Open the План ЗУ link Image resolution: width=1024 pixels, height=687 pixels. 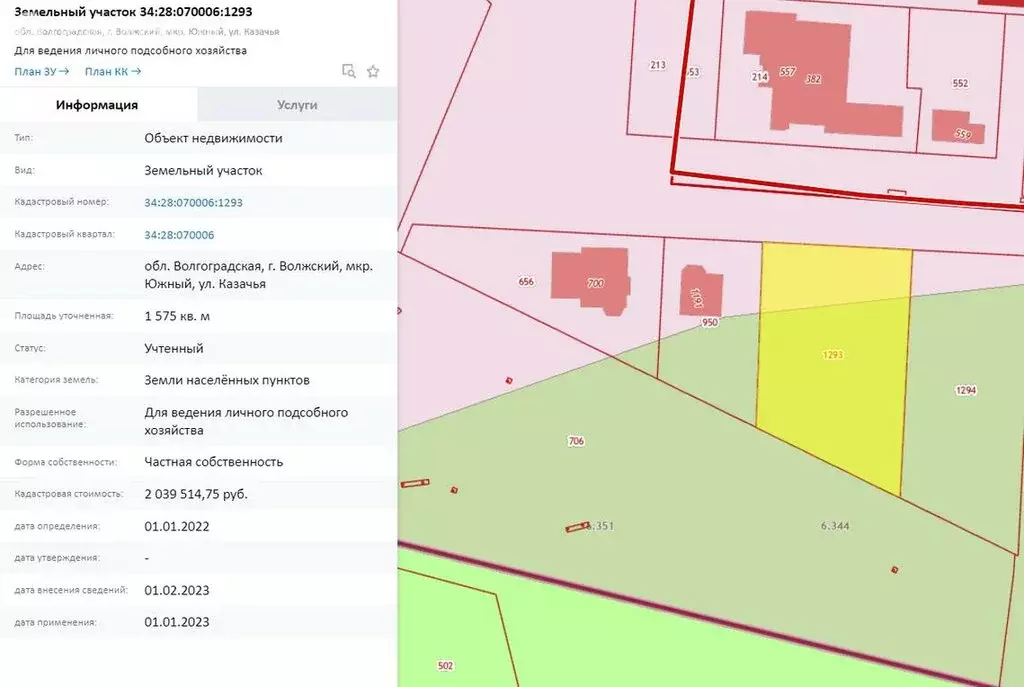click(x=42, y=71)
